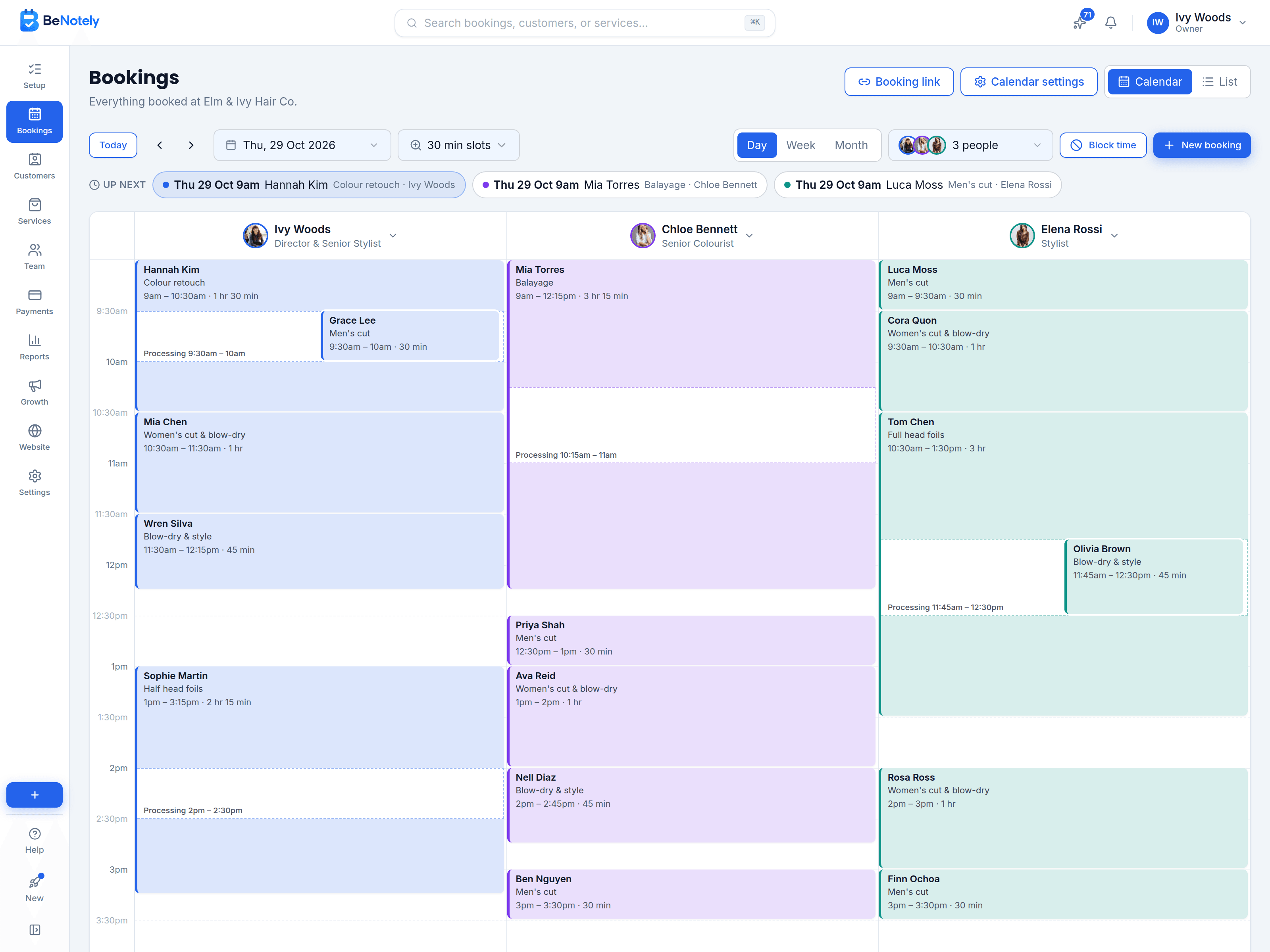This screenshot has width=1270, height=952.
Task: Expand Elena Rossi column chevron
Action: (x=1114, y=236)
